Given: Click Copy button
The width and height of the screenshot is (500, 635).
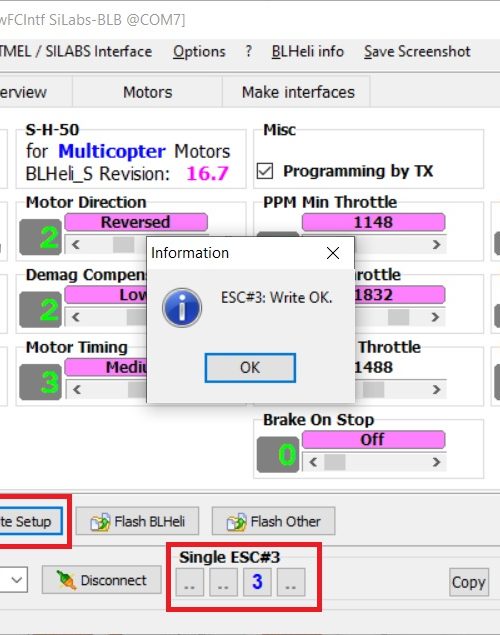Looking at the screenshot, I should [x=468, y=582].
